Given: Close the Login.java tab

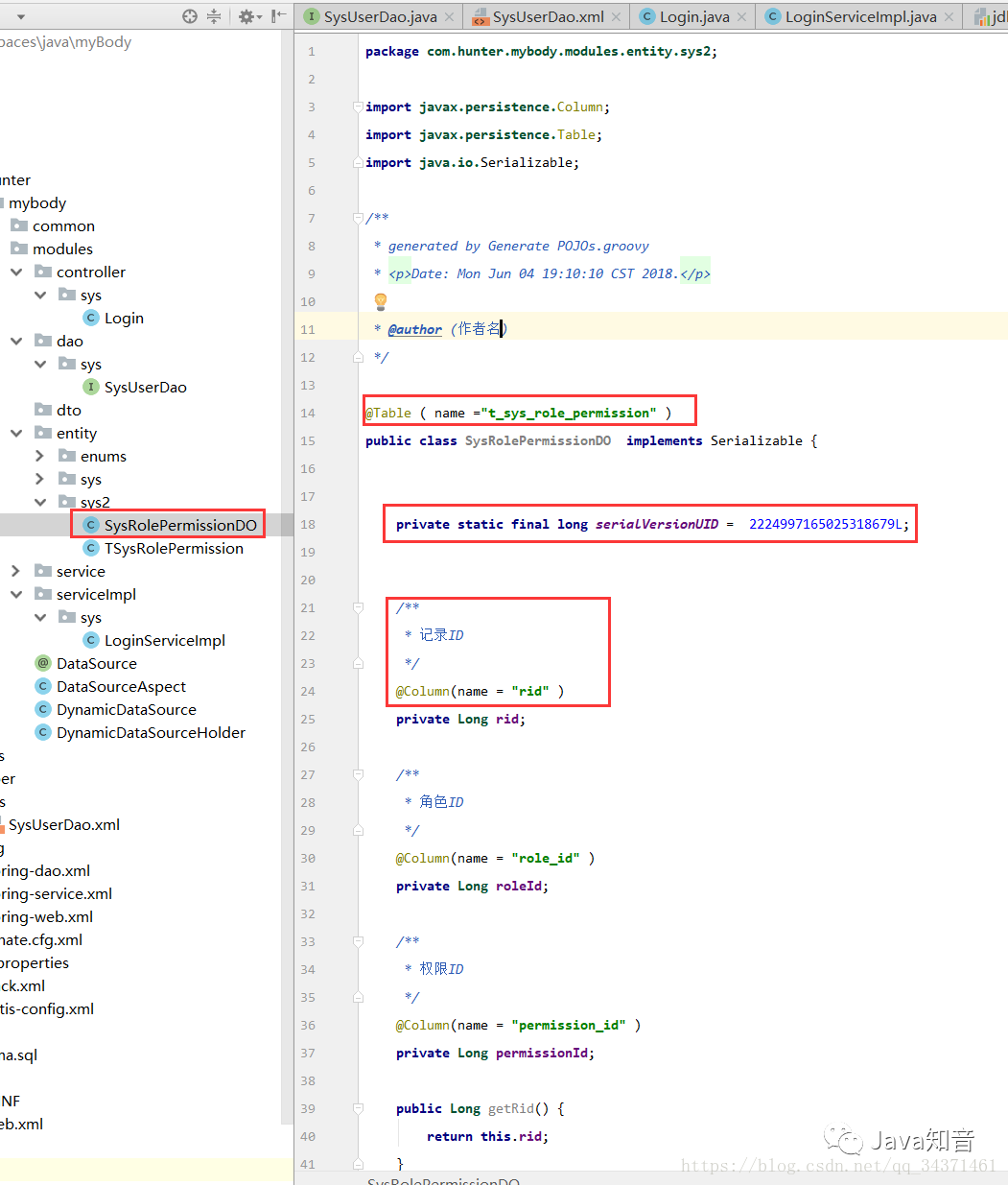Looking at the screenshot, I should point(741,17).
